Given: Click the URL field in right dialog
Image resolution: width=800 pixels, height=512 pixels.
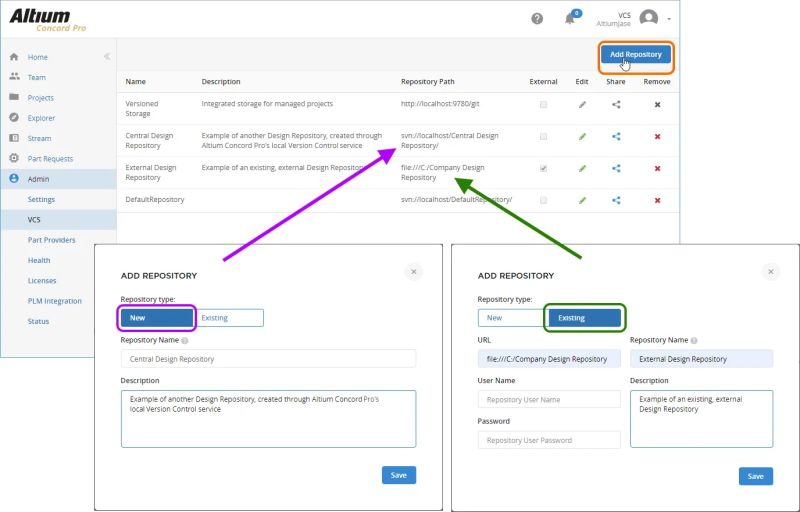Looking at the screenshot, I should pos(549,359).
